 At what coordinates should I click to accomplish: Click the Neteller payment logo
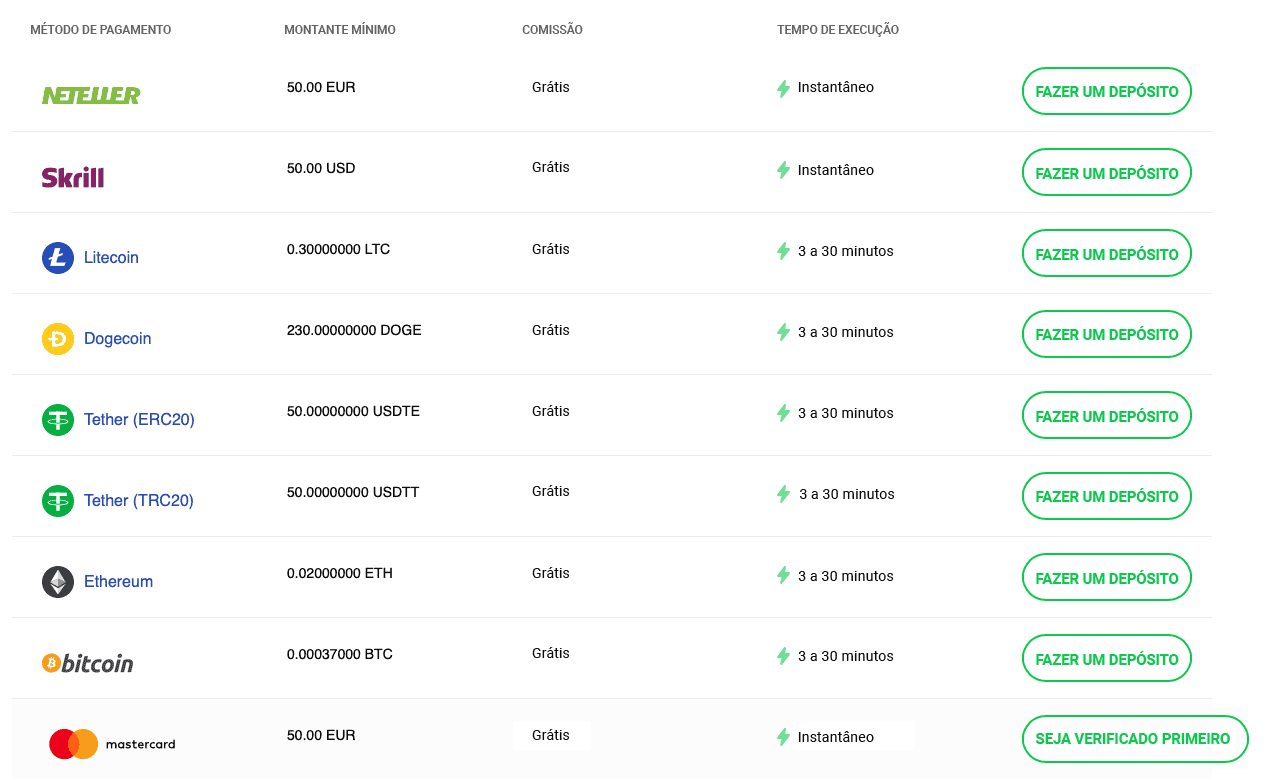(x=91, y=96)
